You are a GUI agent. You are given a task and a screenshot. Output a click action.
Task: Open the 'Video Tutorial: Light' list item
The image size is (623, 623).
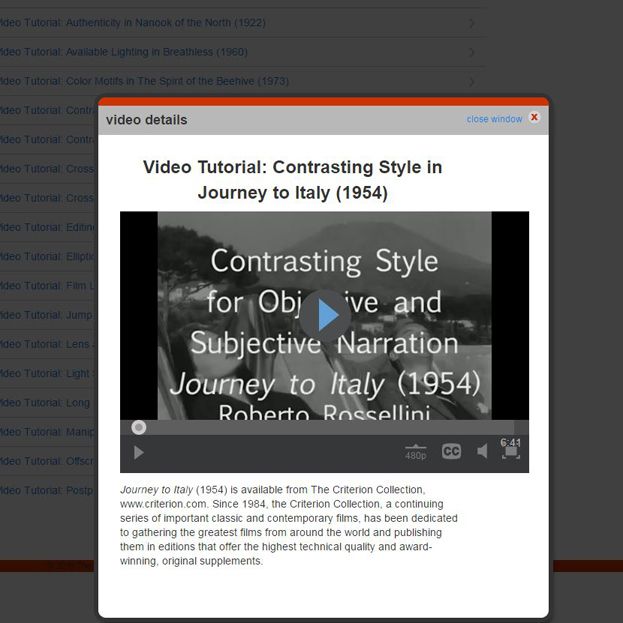click(x=47, y=373)
